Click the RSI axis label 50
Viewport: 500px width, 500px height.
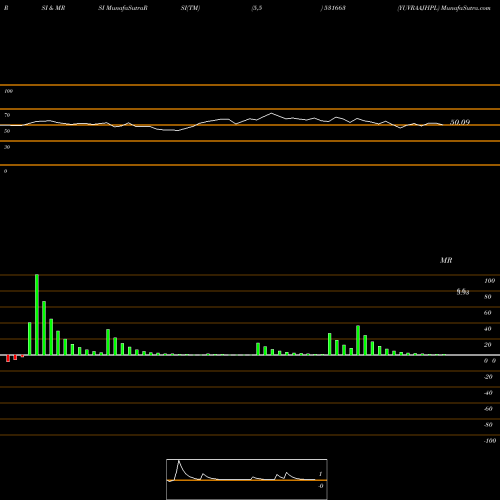pyautogui.click(x=7, y=131)
